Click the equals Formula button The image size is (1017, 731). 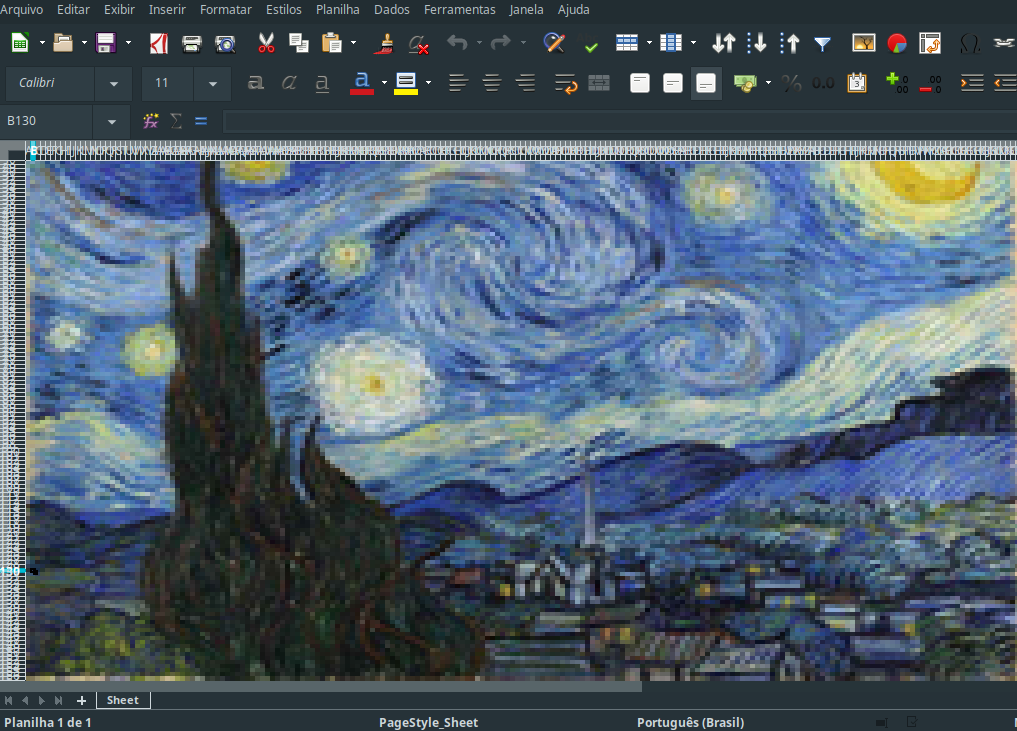(x=201, y=121)
